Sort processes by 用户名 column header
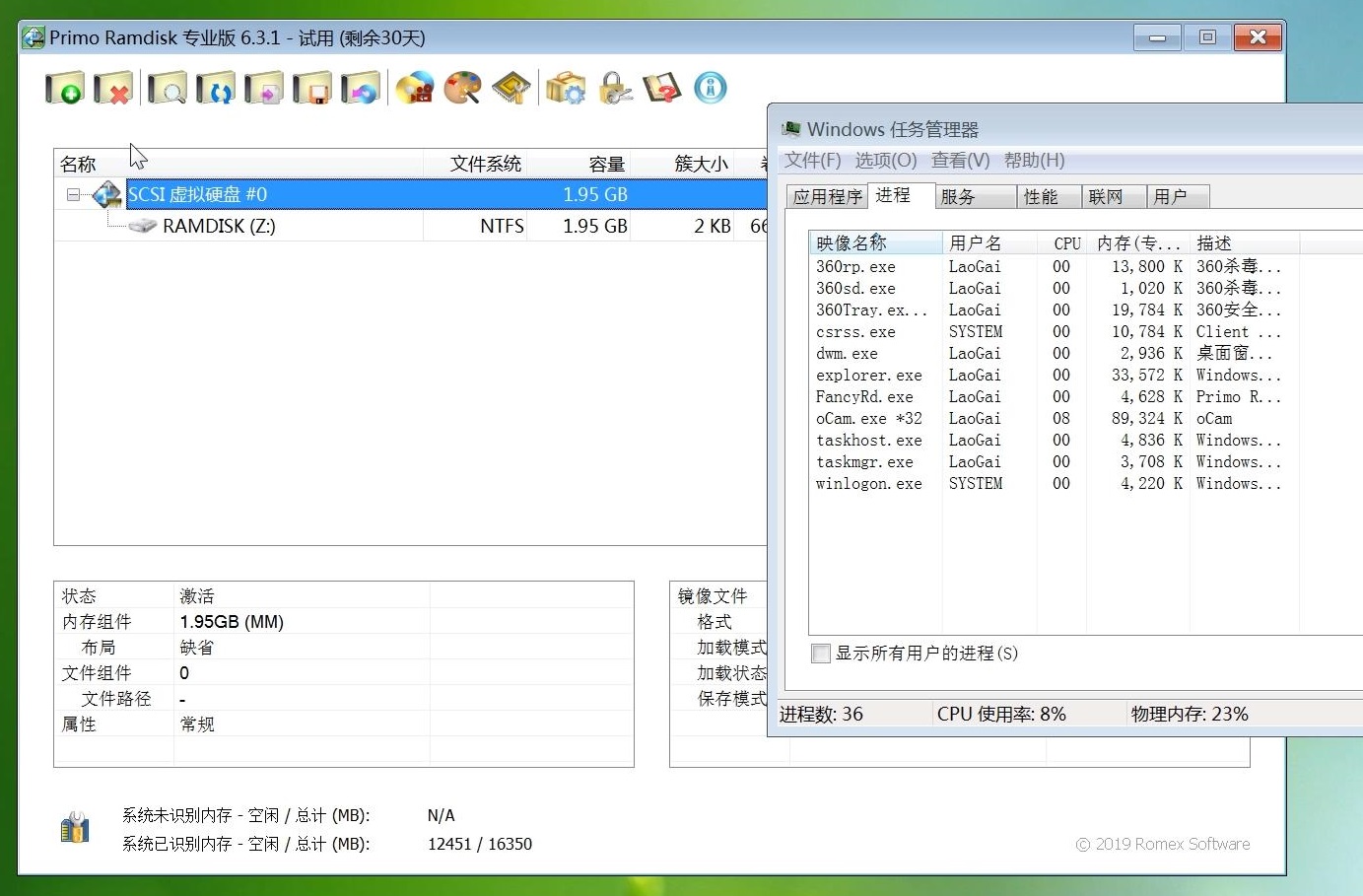The height and width of the screenshot is (896, 1363). tap(989, 242)
